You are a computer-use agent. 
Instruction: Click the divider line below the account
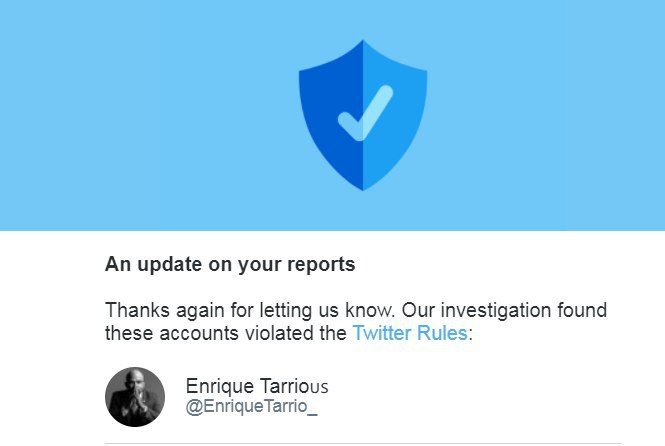tap(363, 443)
